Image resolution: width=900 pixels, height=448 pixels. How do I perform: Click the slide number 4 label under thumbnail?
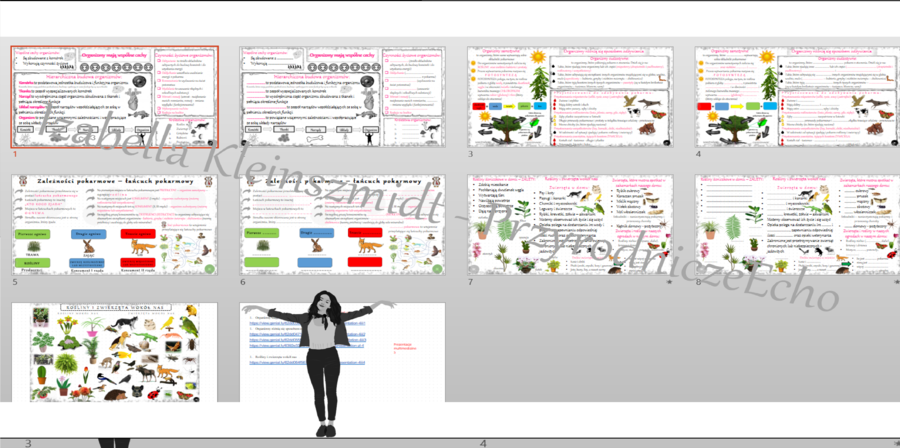(x=698, y=154)
